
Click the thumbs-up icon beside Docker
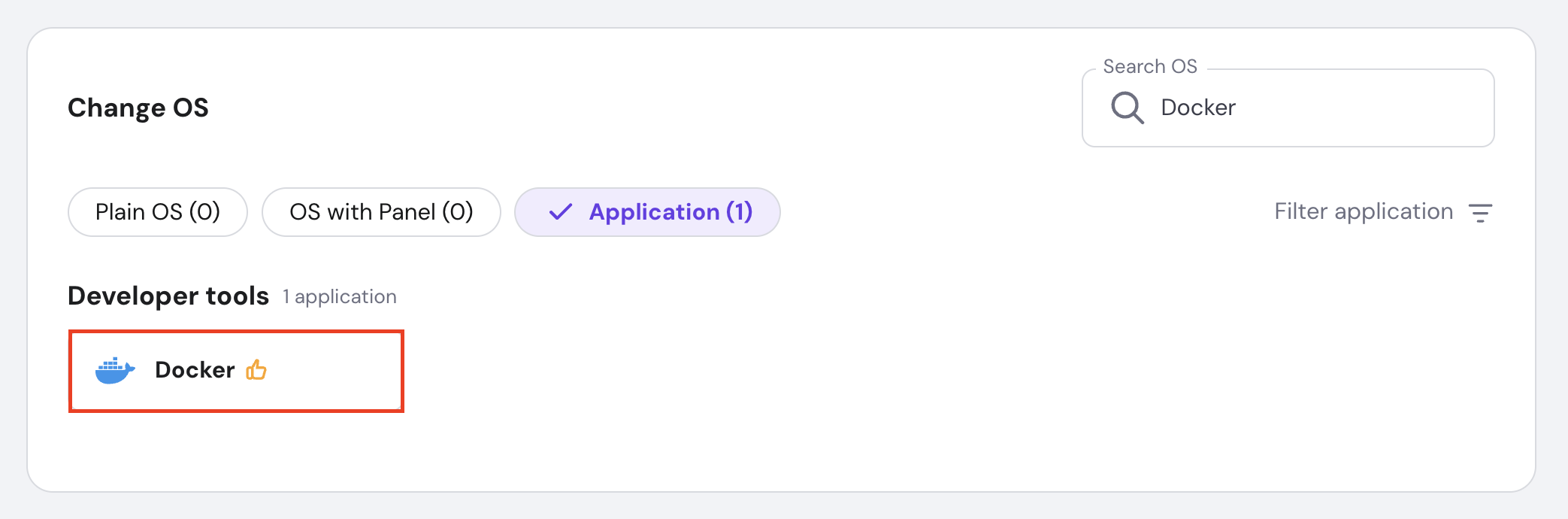point(256,369)
